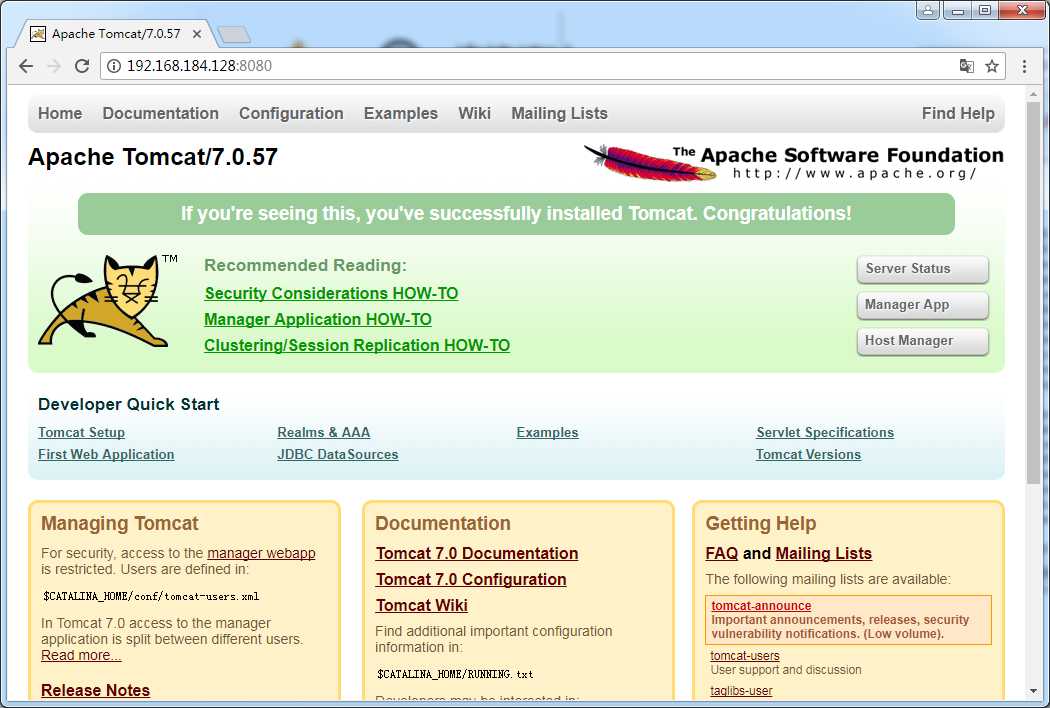Click the scrollbar up arrow

coord(1033,94)
